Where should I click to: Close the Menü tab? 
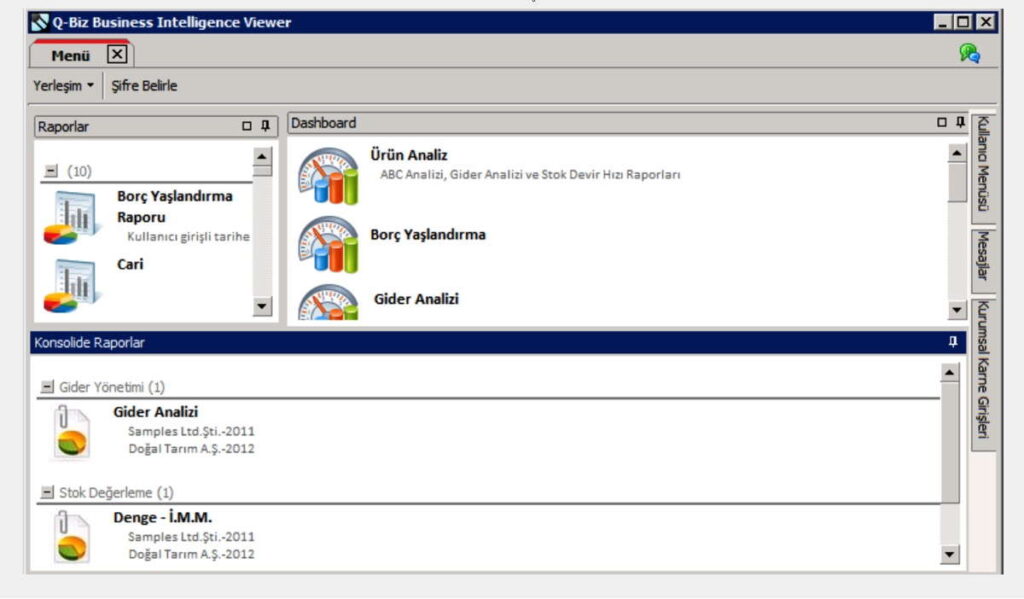(116, 55)
